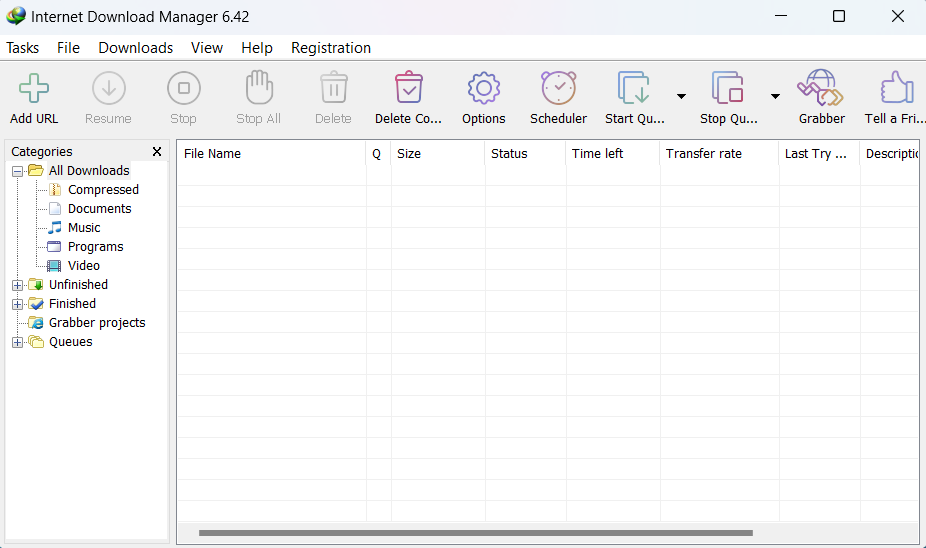The width and height of the screenshot is (926, 548).
Task: Minimize the Internet Download Manager window
Action: click(x=781, y=16)
